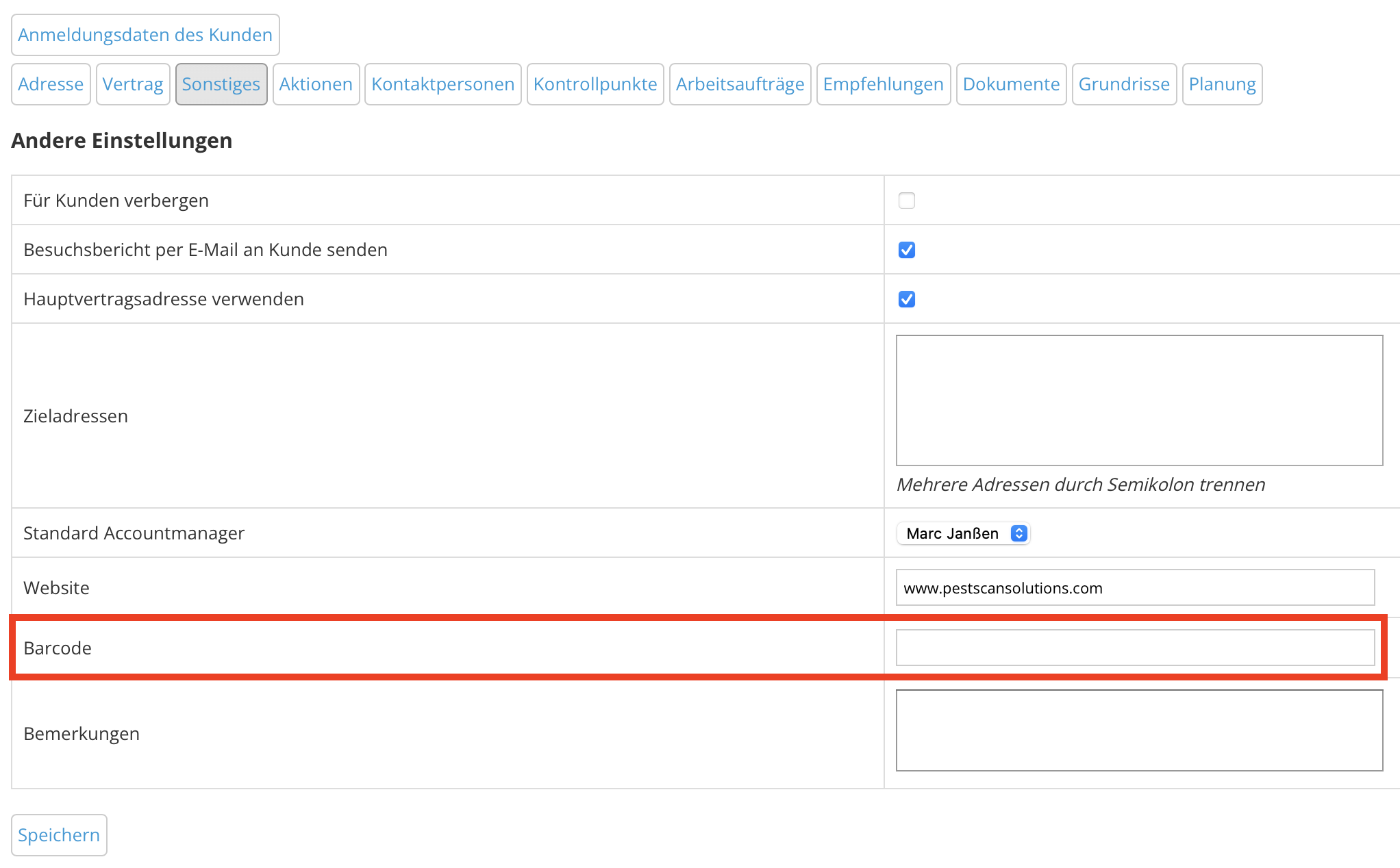Screen dimensions: 1400x868
Task: Open the Empfehlungen tab
Action: point(883,84)
